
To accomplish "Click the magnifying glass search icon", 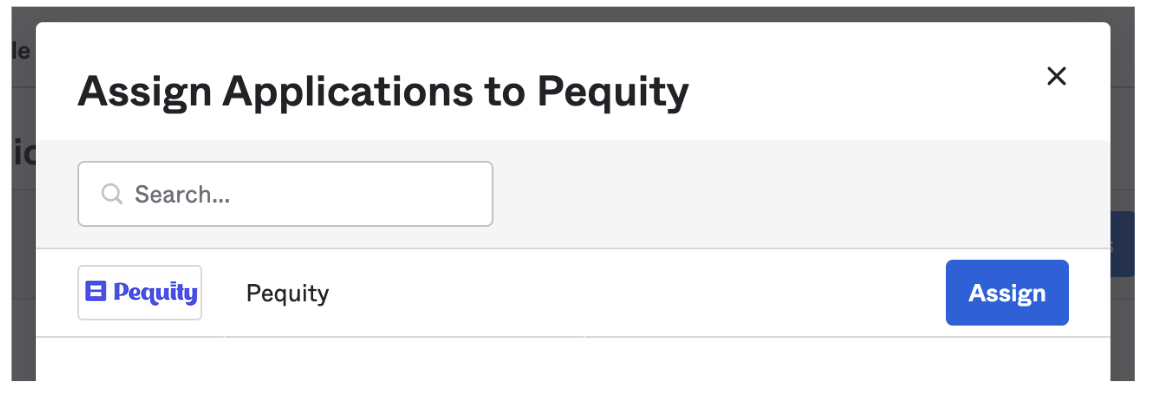I will [x=111, y=194].
